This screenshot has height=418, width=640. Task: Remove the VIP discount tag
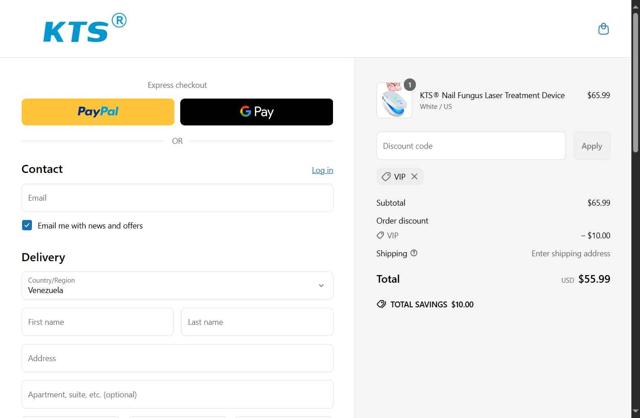tap(415, 176)
